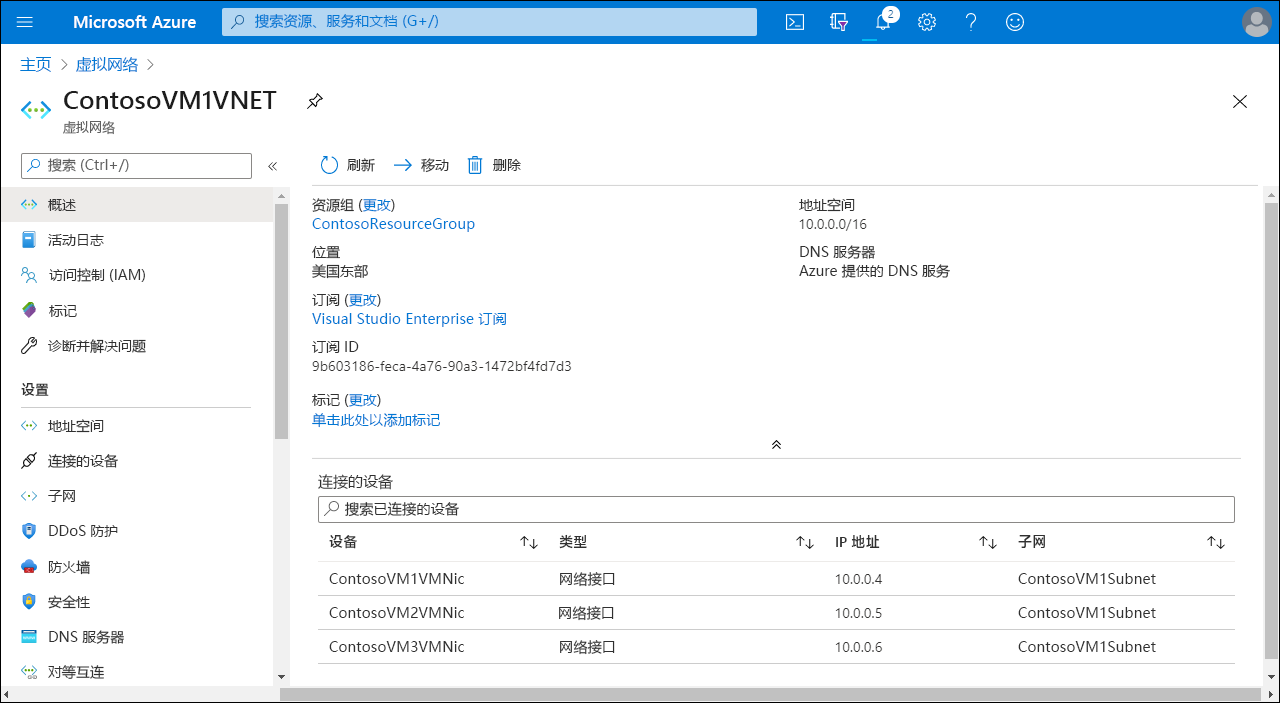Collapse the essentials section chevron
1280x703 pixels.
[776, 444]
